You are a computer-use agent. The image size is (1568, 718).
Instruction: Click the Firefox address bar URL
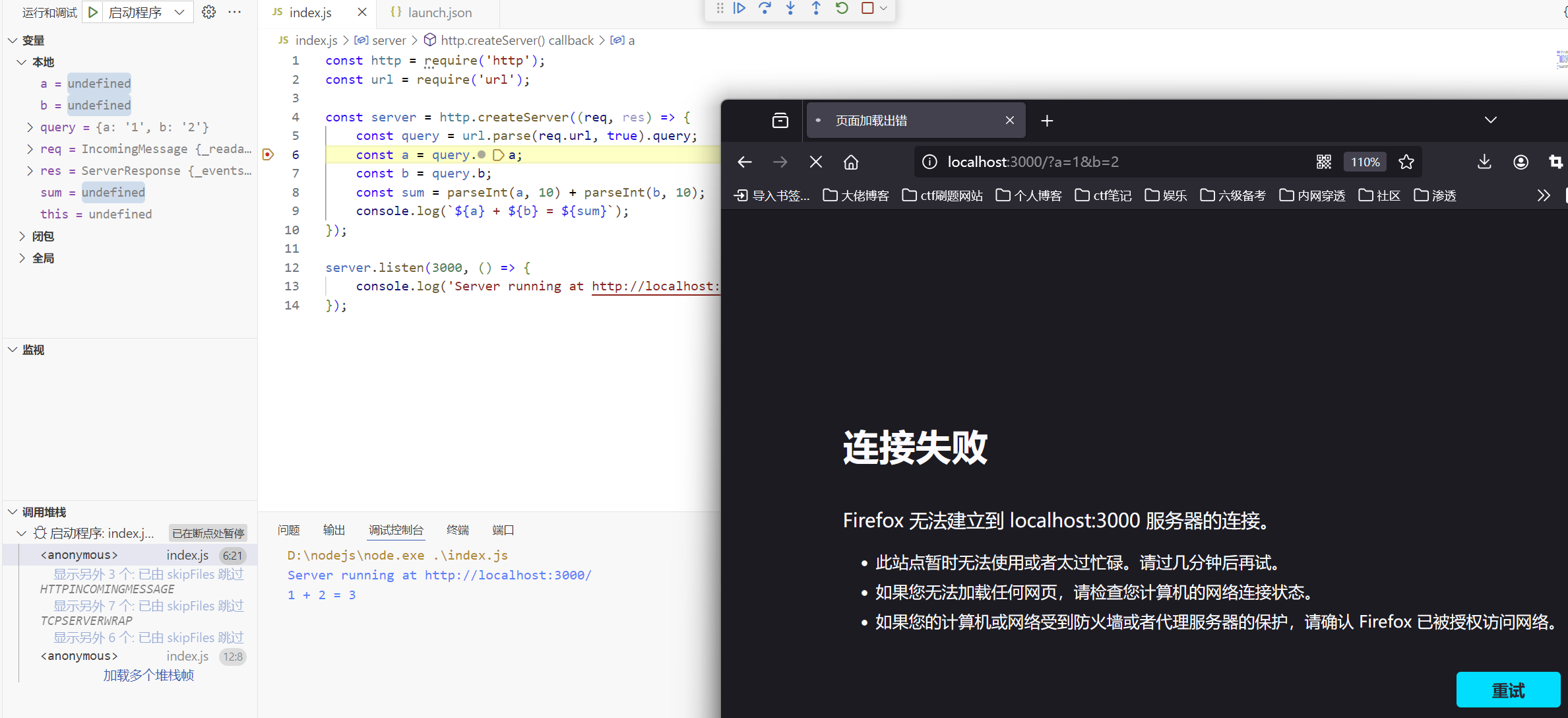click(x=1033, y=162)
